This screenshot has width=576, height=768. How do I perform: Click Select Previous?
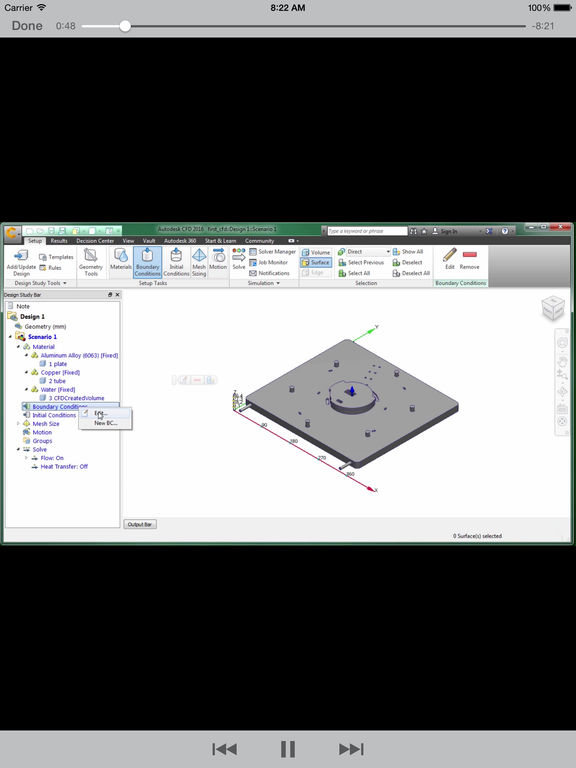pyautogui.click(x=361, y=263)
